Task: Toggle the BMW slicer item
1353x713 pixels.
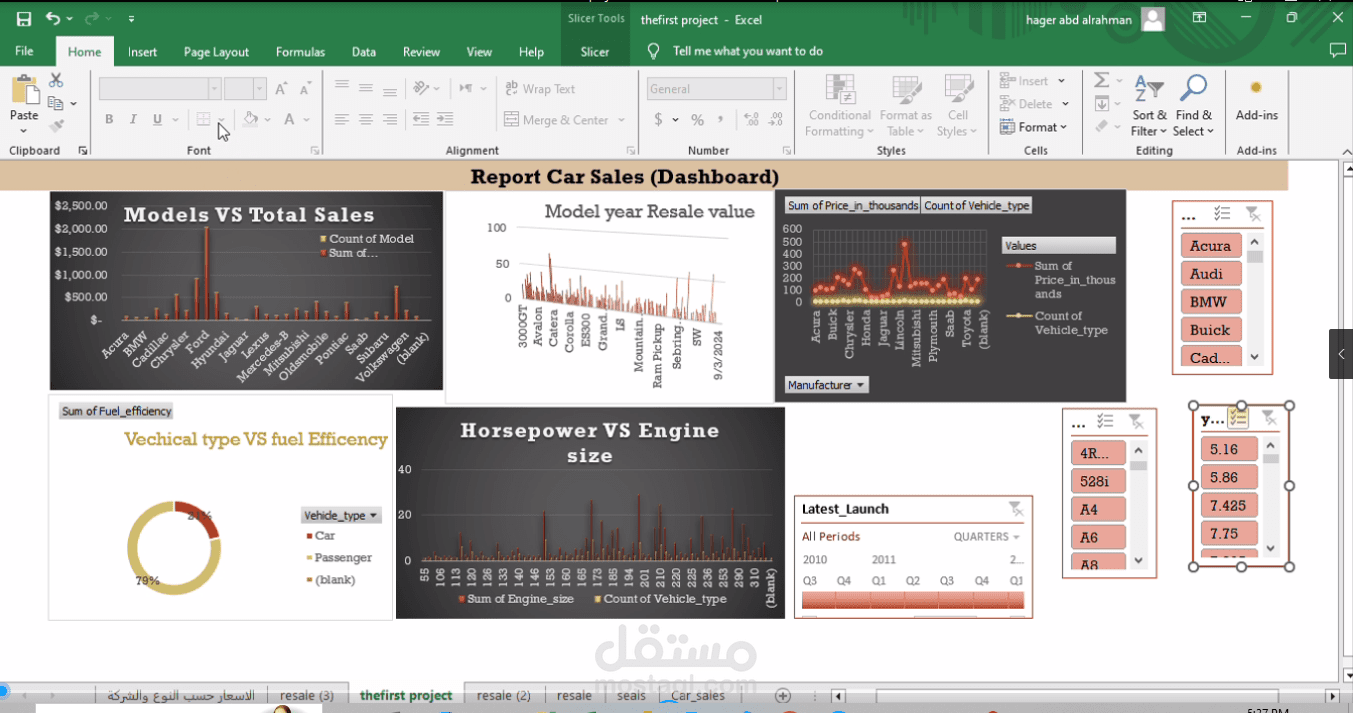Action: [x=1210, y=302]
